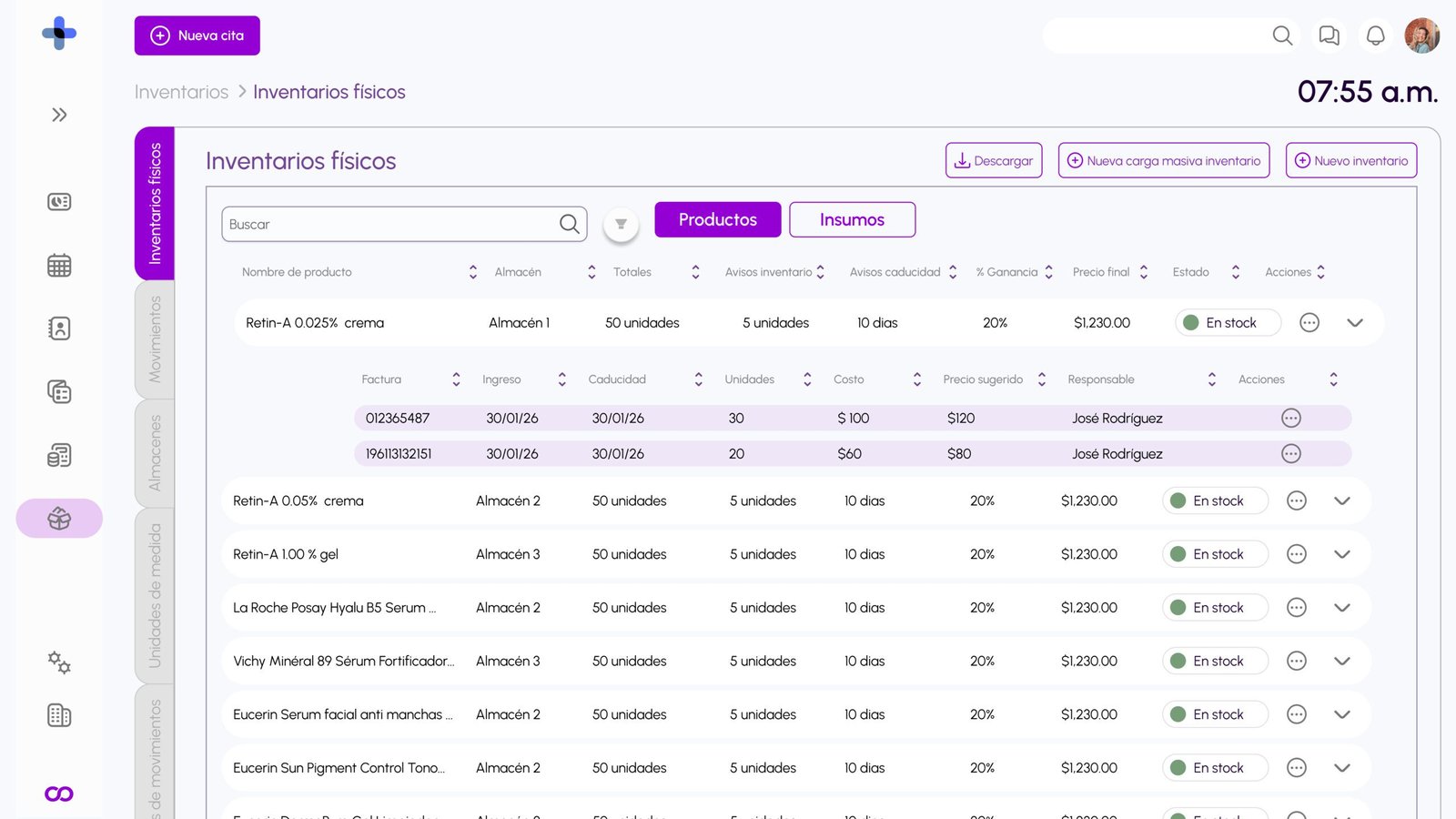Switch to the Insumos toggle
Viewport: 1456px width, 819px height.
click(x=852, y=219)
